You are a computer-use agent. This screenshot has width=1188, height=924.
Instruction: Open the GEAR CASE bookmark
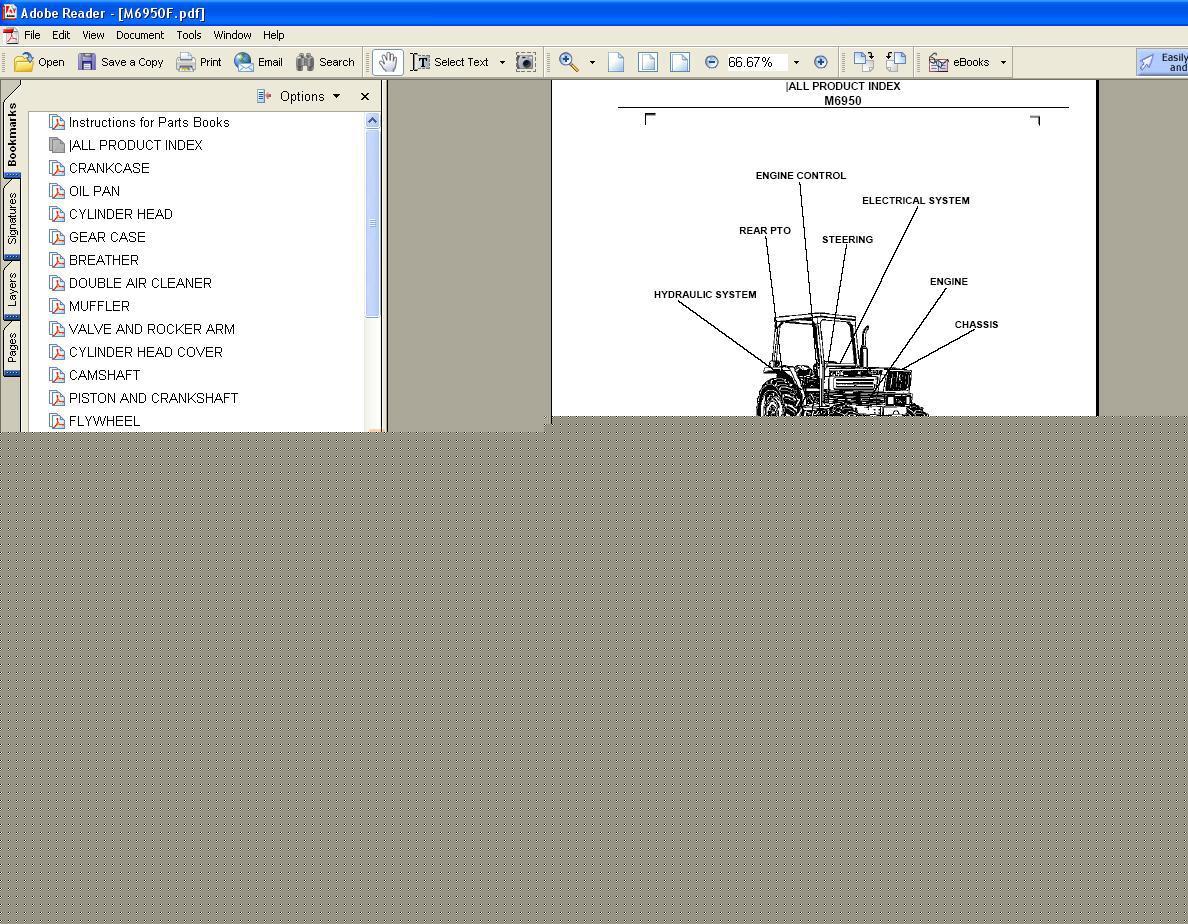[107, 237]
